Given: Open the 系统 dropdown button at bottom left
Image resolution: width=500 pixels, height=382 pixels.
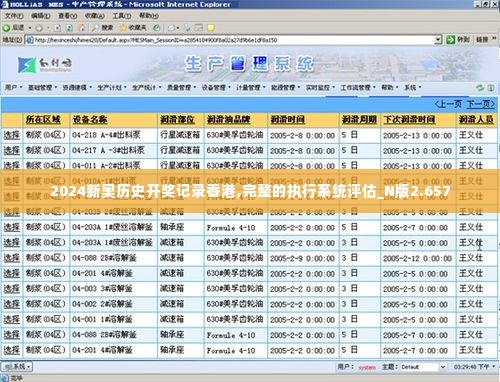Looking at the screenshot, I should [x=16, y=367].
